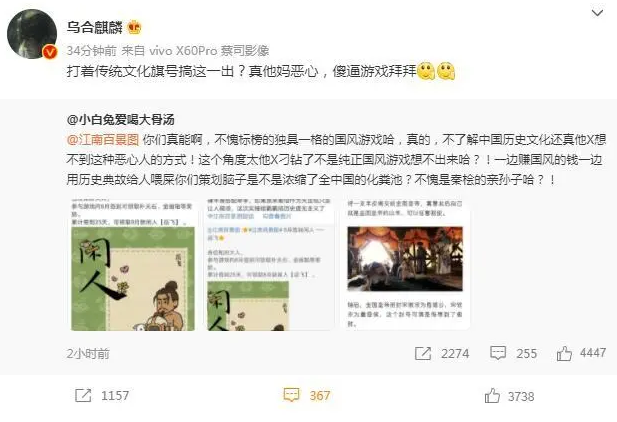The height and width of the screenshot is (422, 617).
Task: Open the 乌合麒麟 username link
Action: pos(94,27)
